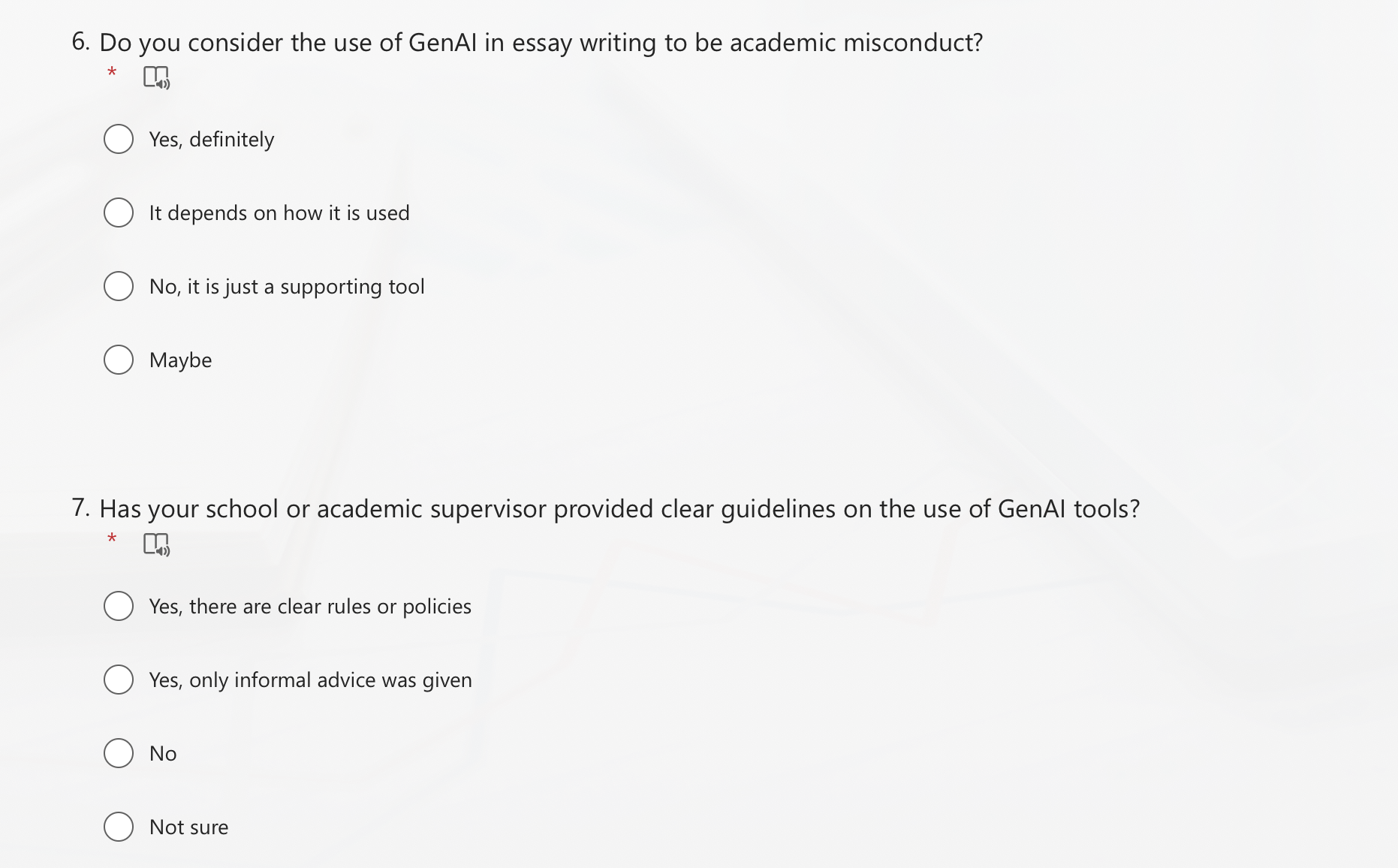Click the 'Not sure' answer text
1398x868 pixels.
pyautogui.click(x=188, y=827)
